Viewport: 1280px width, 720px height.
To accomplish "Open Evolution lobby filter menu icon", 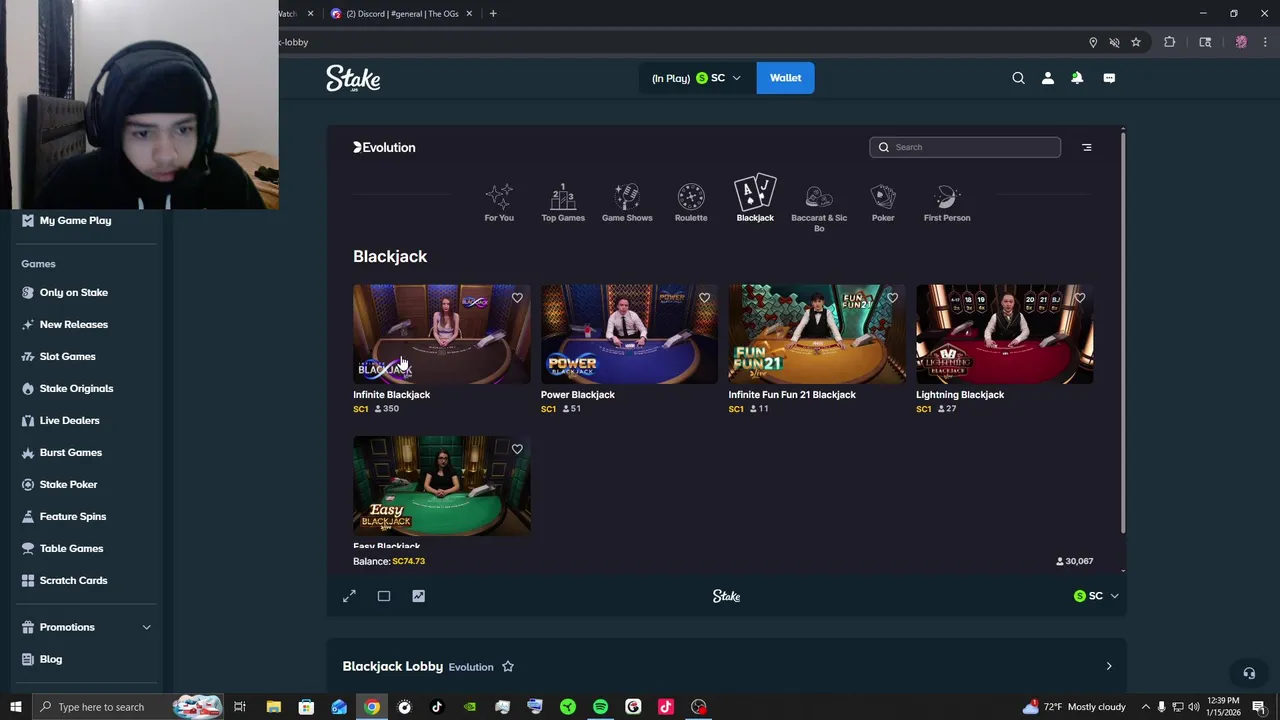I will [x=1087, y=147].
